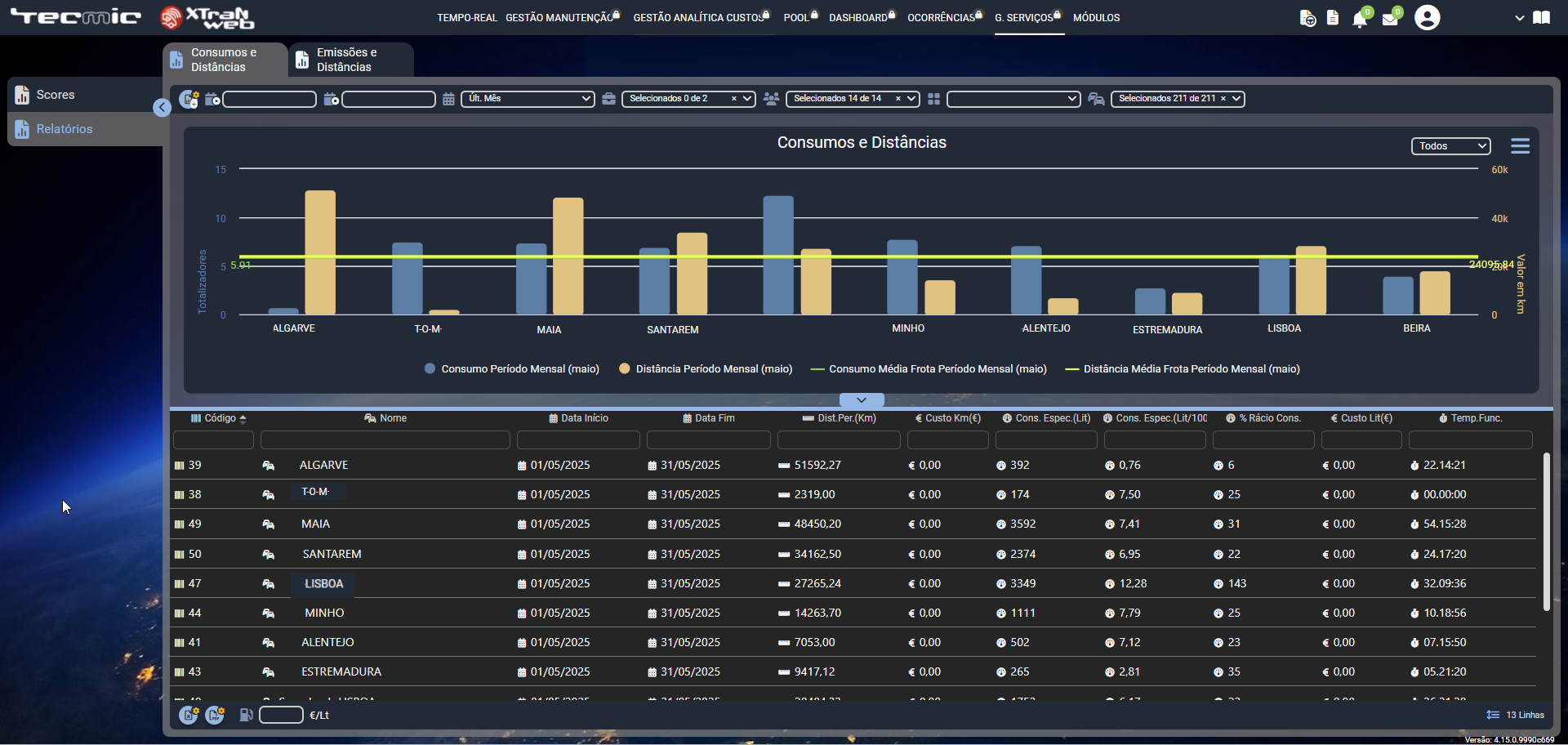Viewport: 1568px width, 745px height.
Task: Click the lines count icon beside 13 Linhas
Action: [x=1493, y=716]
